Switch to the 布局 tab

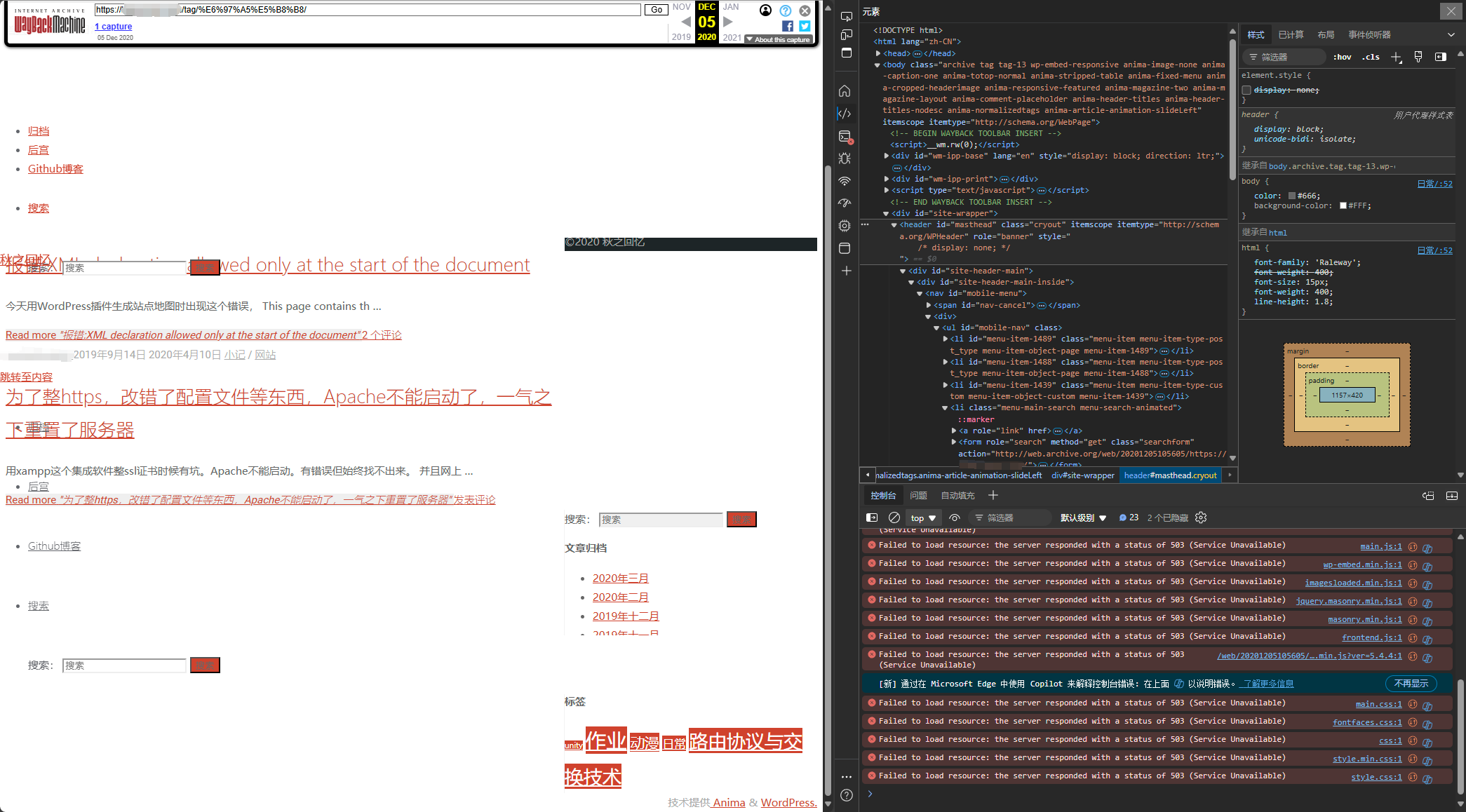1326,34
